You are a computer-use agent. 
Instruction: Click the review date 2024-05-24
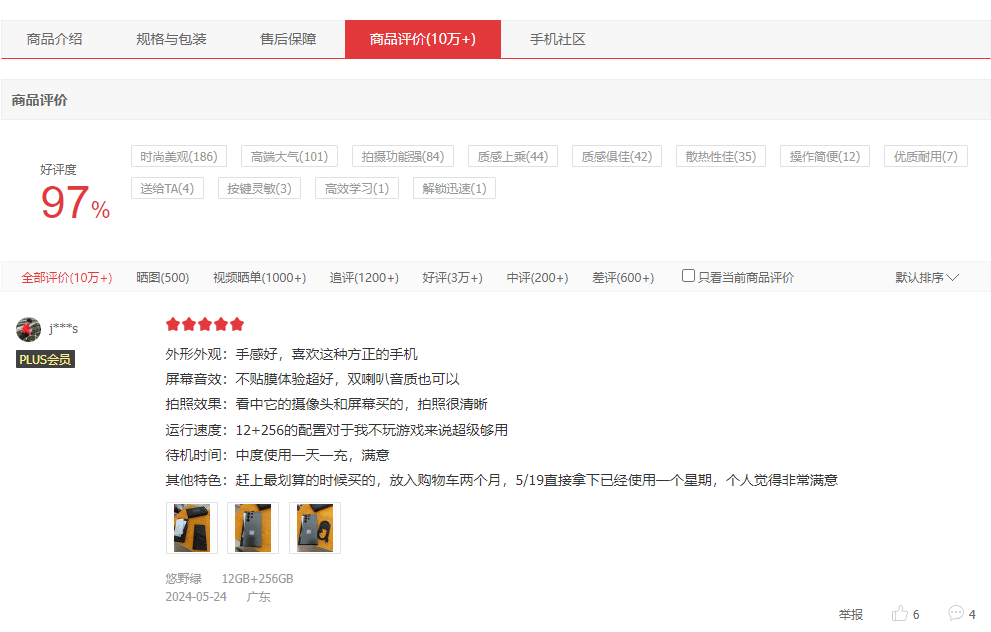pos(196,597)
